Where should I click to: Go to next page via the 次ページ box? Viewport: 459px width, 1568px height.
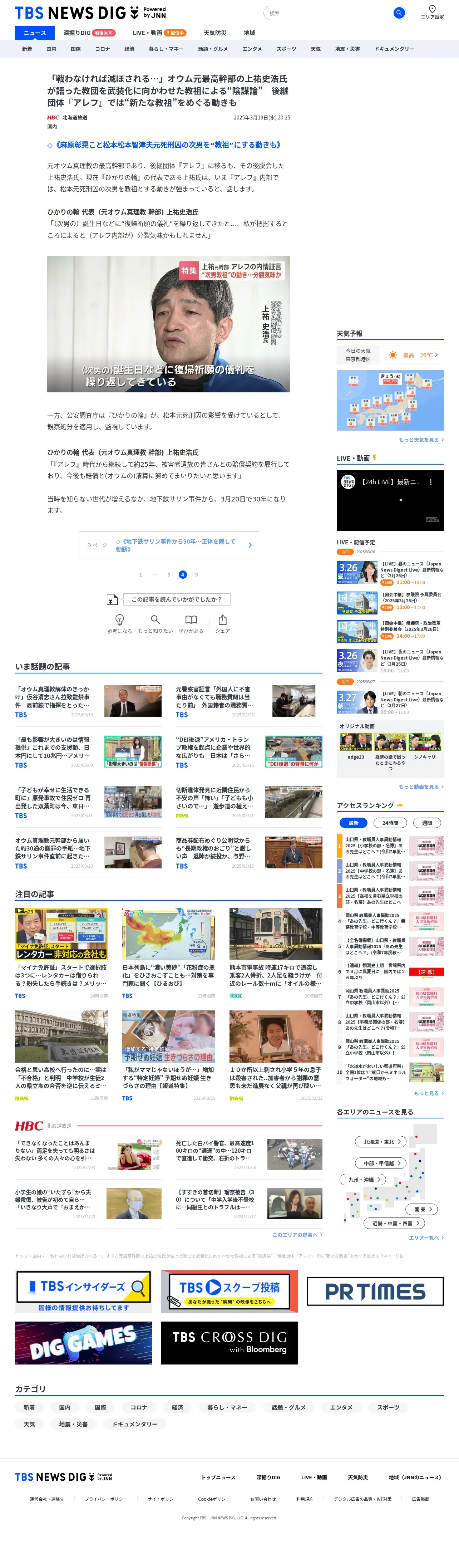click(x=169, y=545)
